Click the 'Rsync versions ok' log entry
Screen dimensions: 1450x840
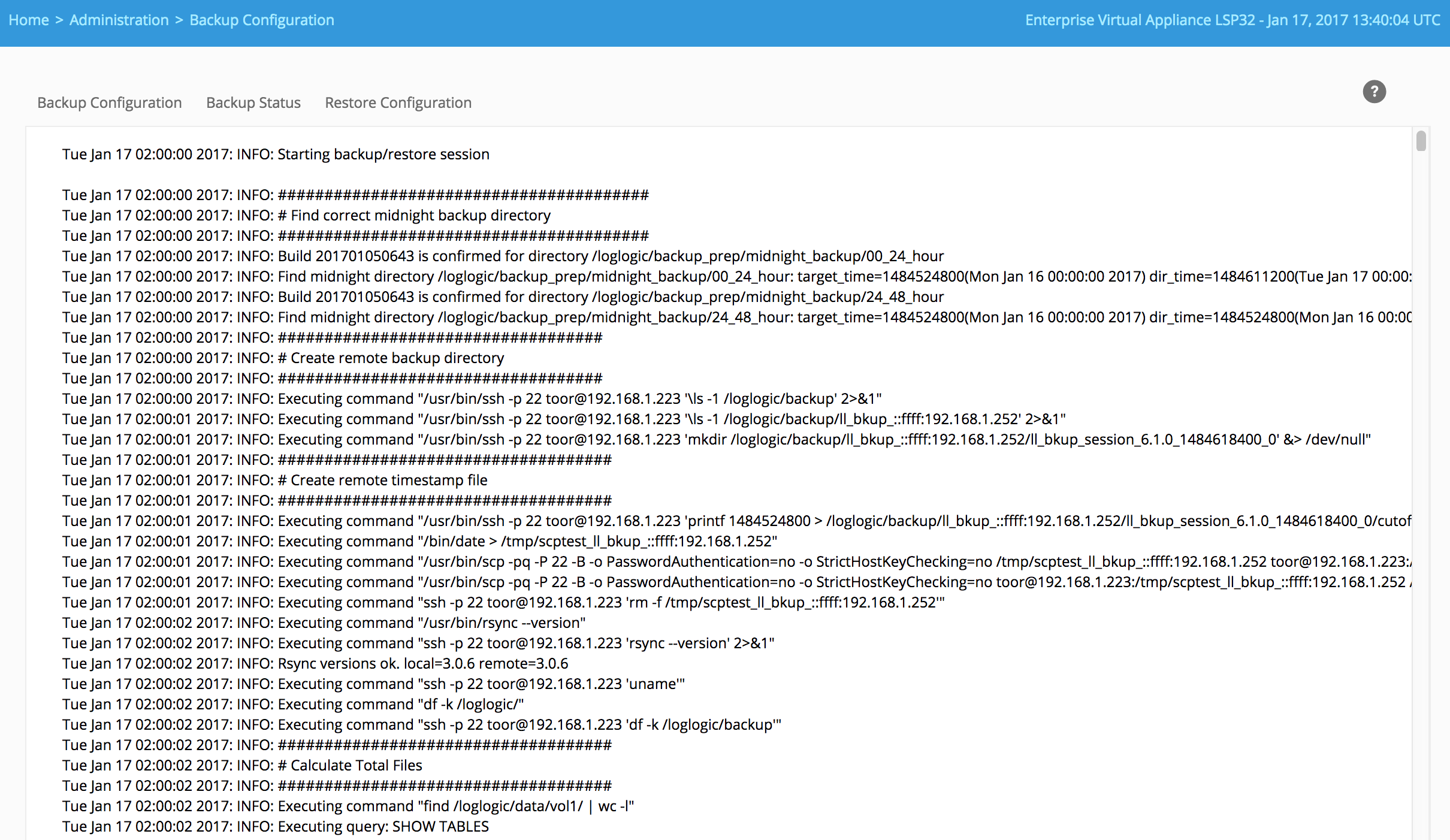(315, 663)
